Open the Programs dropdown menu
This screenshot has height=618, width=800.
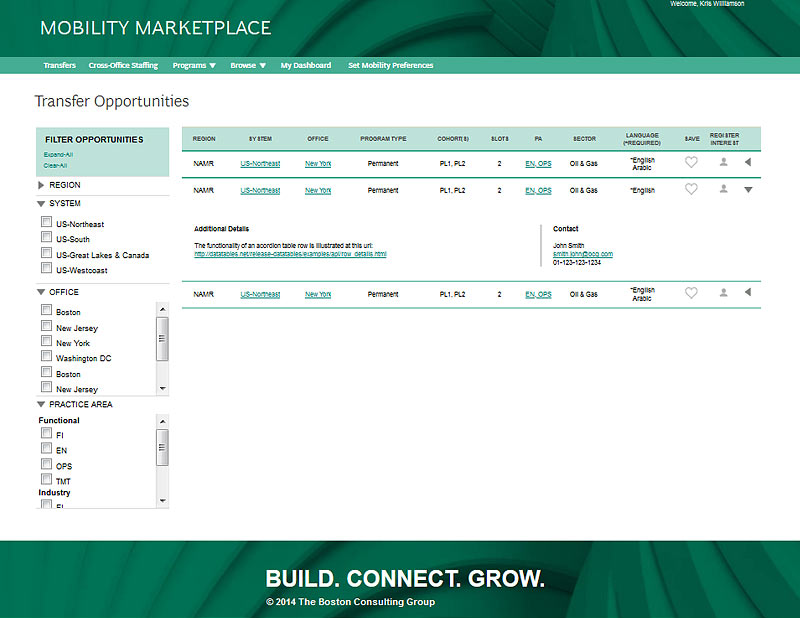194,66
